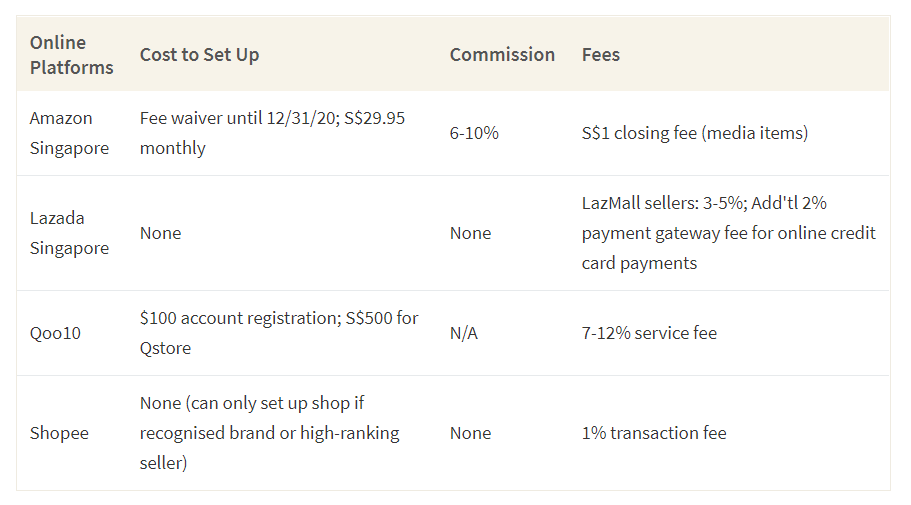Screen dimensions: 911x505
Task: Click the S$1 closing fee cell
Action: [x=695, y=133]
